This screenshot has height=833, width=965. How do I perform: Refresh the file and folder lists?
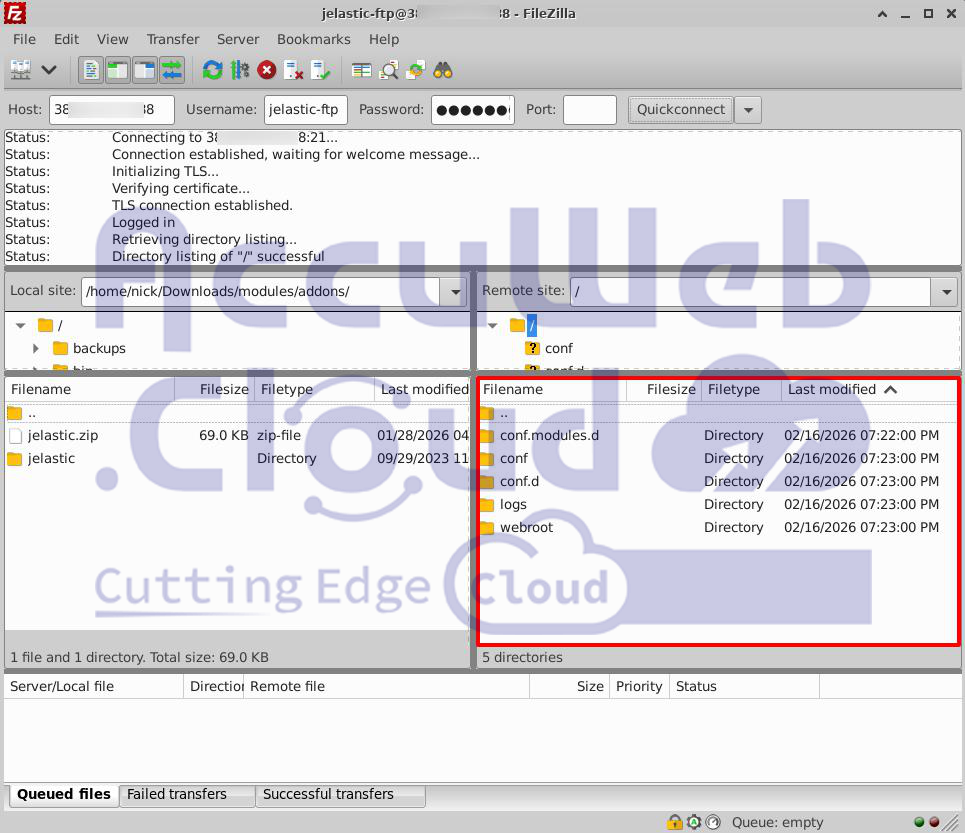(x=212, y=70)
